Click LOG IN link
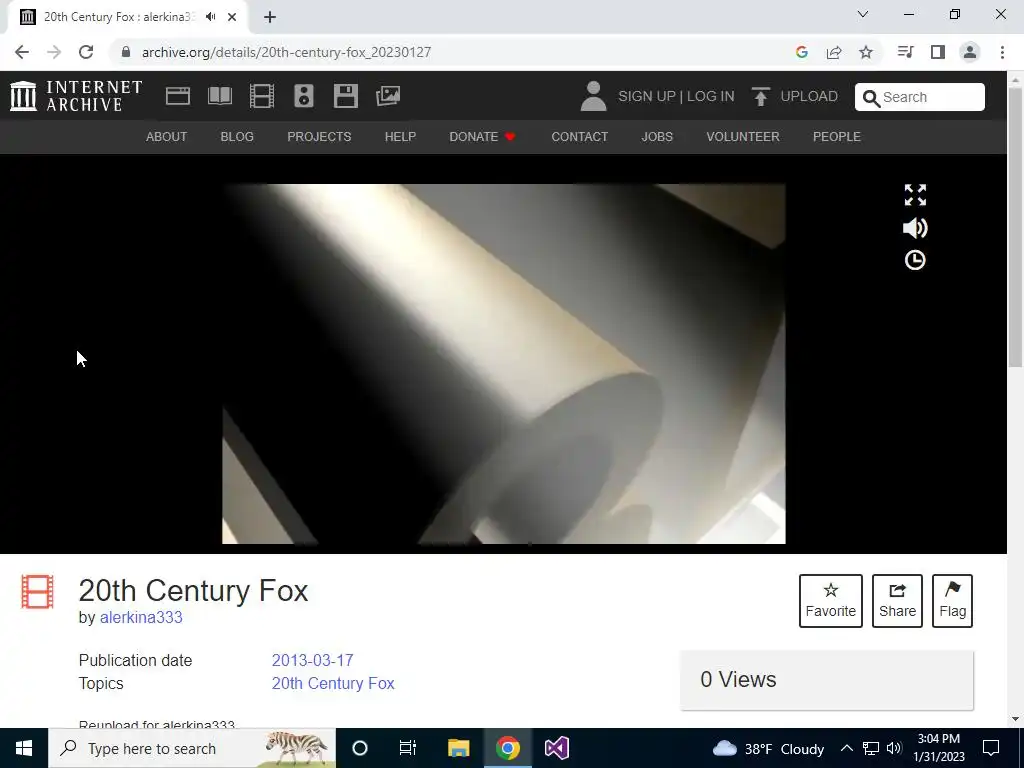Image resolution: width=1024 pixels, height=768 pixels. [711, 96]
